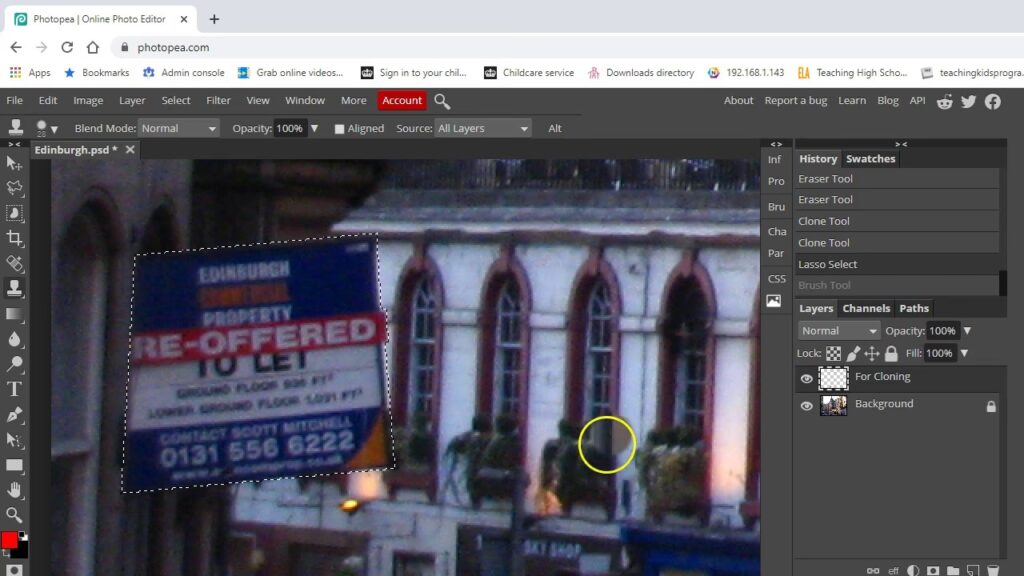Select the Clone Stamp tool
Image resolution: width=1024 pixels, height=576 pixels.
tap(14, 288)
